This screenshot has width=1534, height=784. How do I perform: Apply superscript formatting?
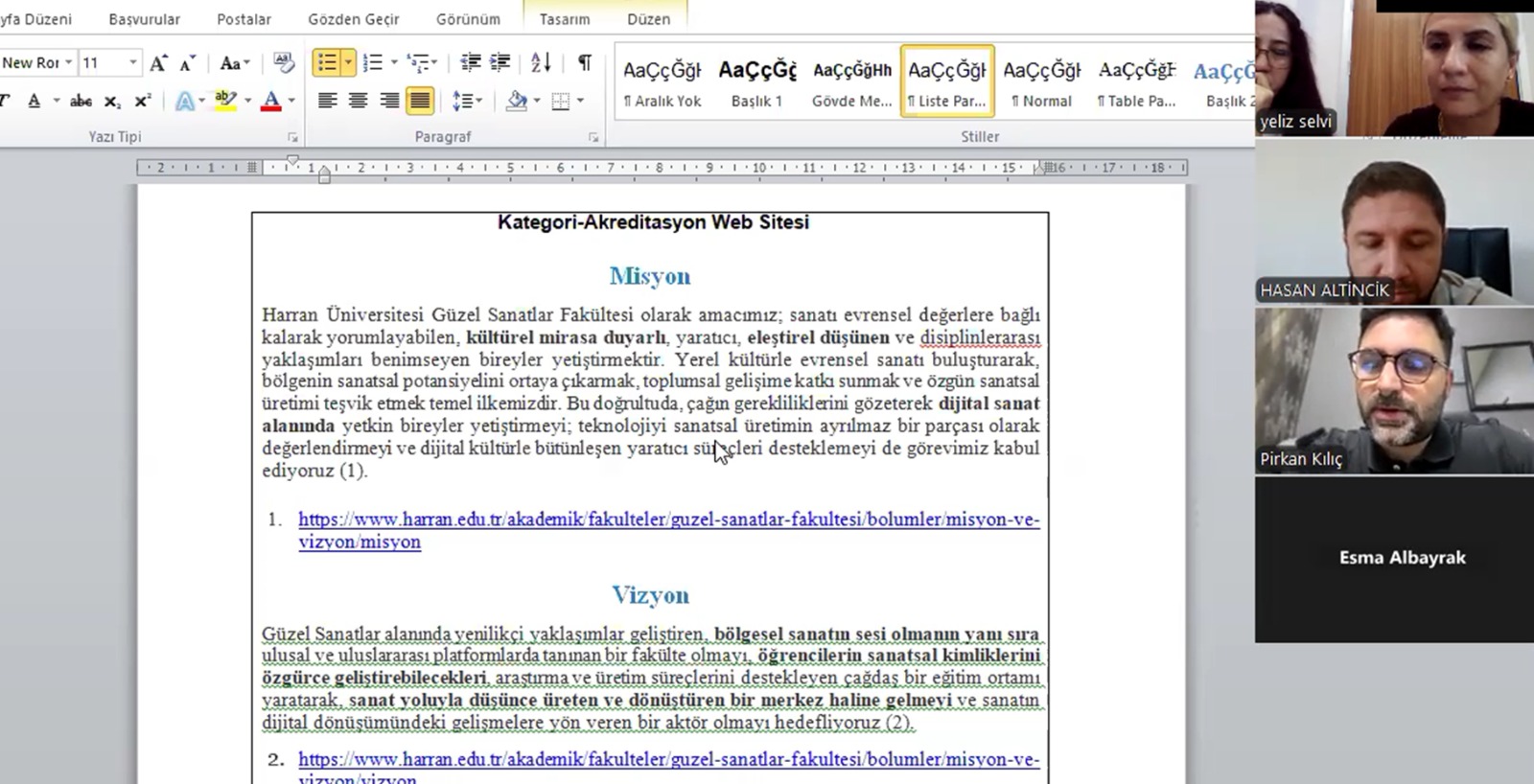[x=143, y=101]
